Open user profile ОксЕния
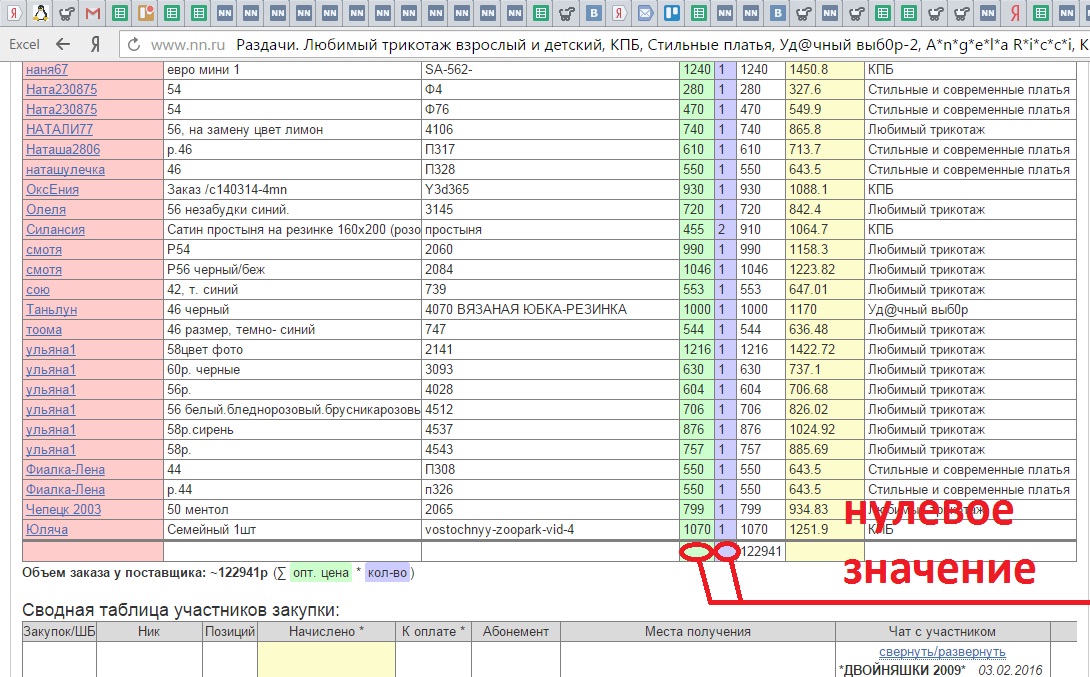 pyautogui.click(x=52, y=190)
